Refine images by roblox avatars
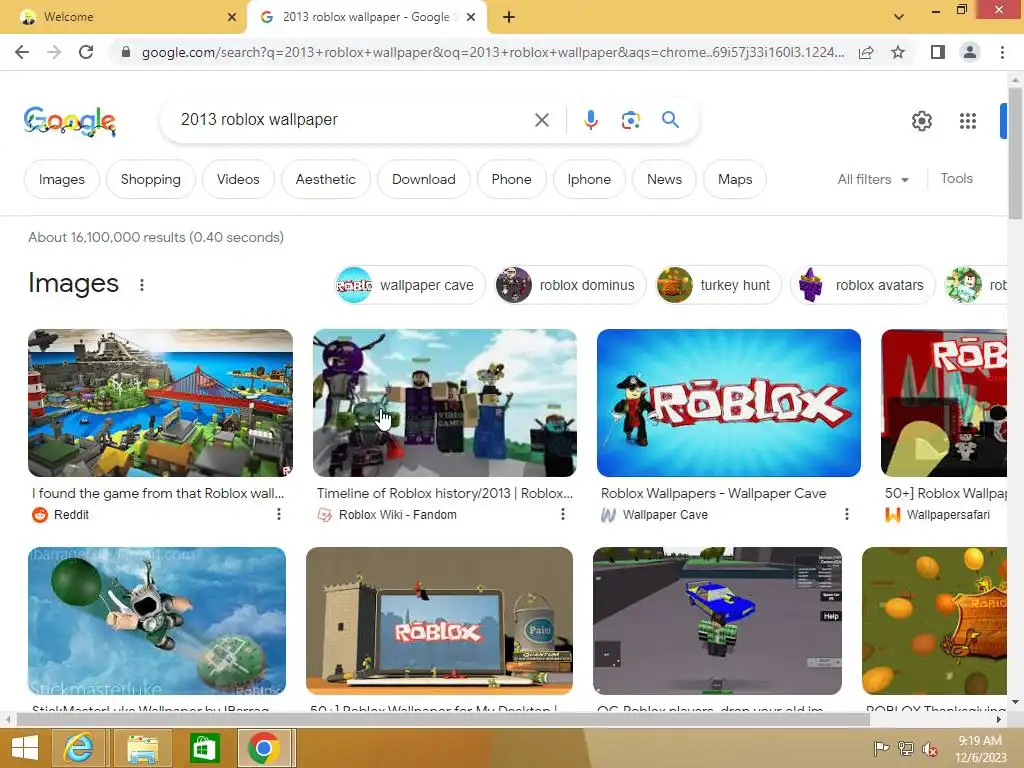Viewport: 1024px width, 768px height. [x=863, y=285]
